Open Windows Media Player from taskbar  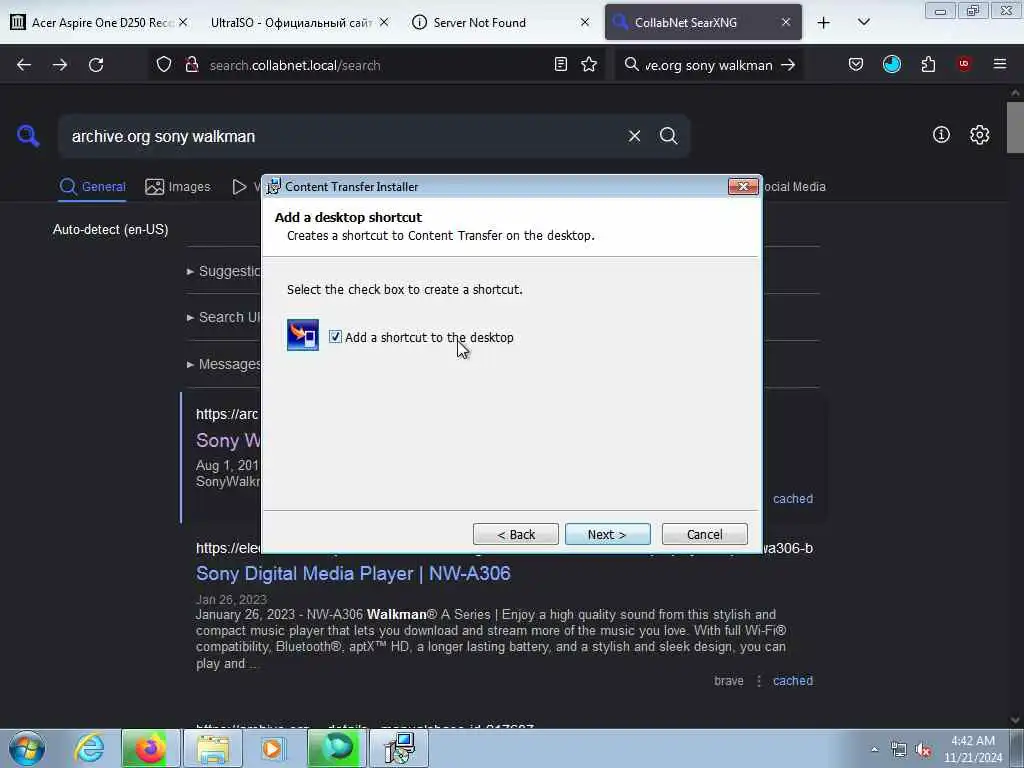(272, 748)
